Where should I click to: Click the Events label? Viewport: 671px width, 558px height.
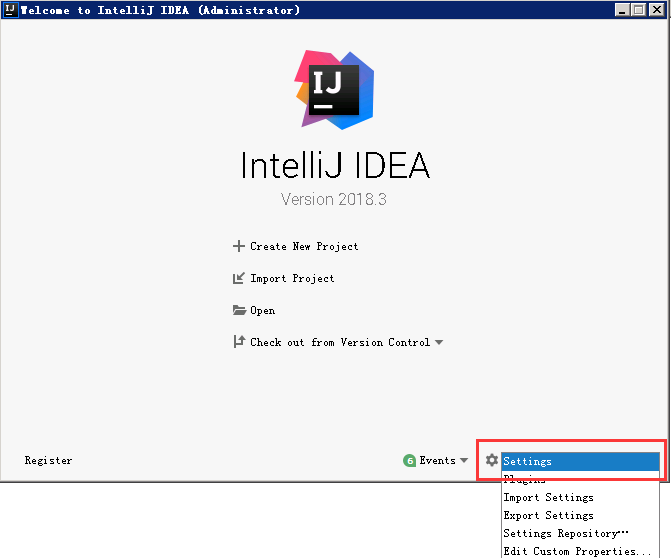[x=437, y=460]
